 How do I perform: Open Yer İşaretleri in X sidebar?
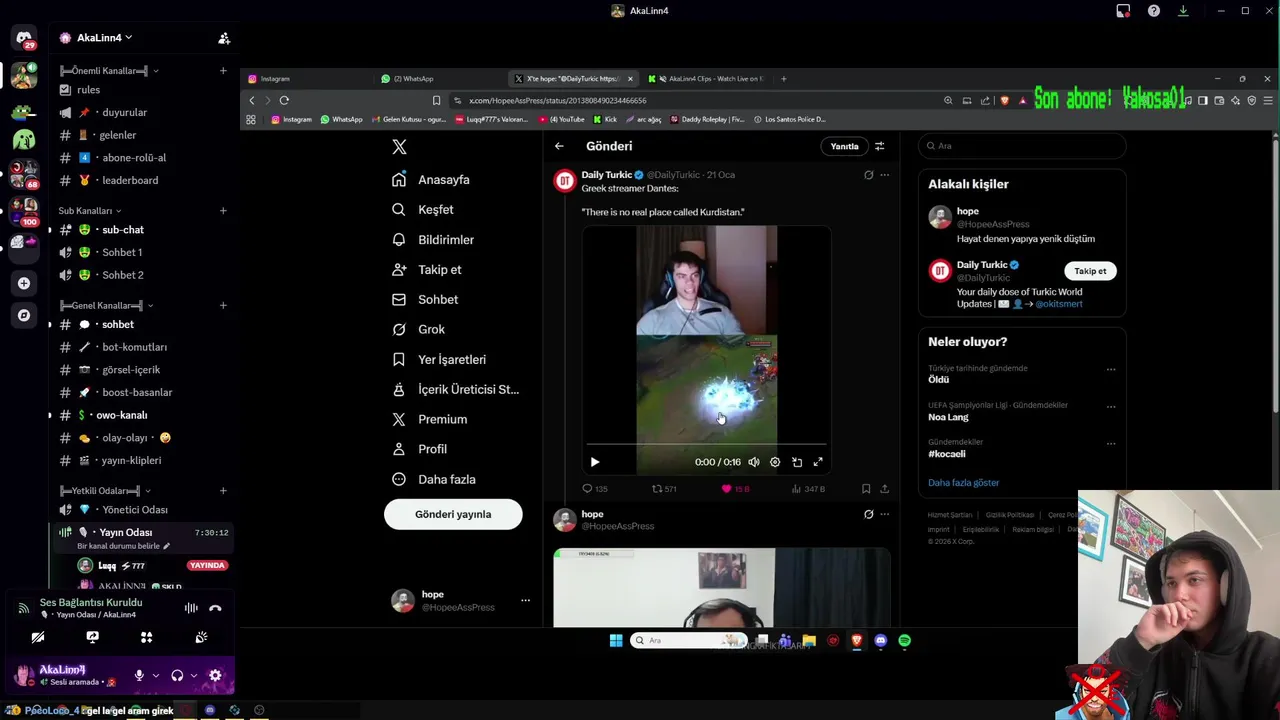coord(440,359)
